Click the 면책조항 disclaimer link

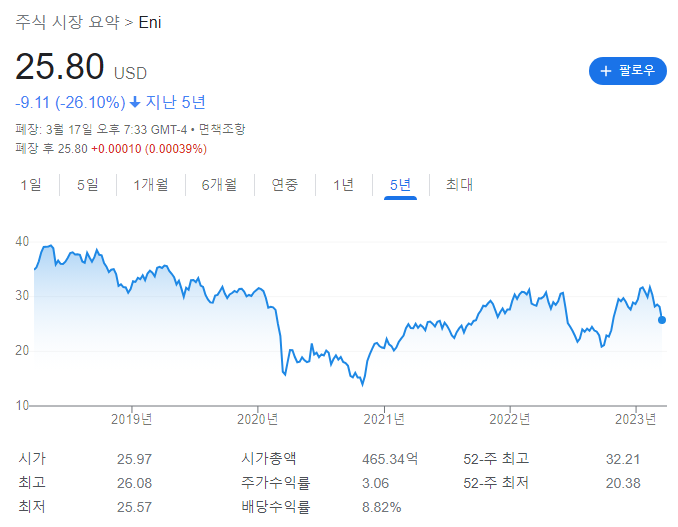click(x=222, y=129)
